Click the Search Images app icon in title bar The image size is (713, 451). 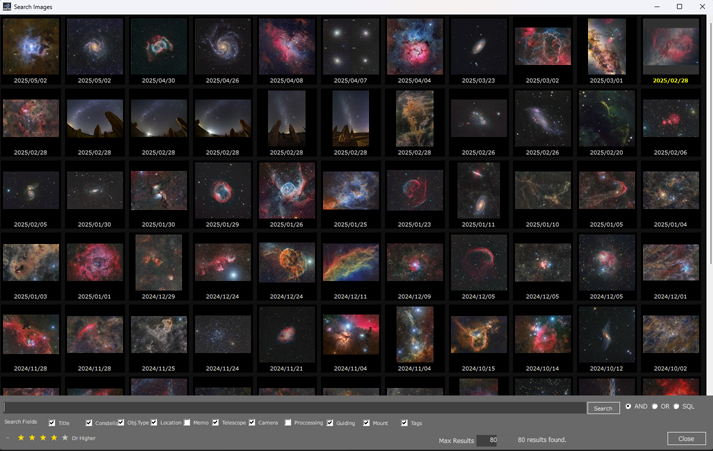7,6
